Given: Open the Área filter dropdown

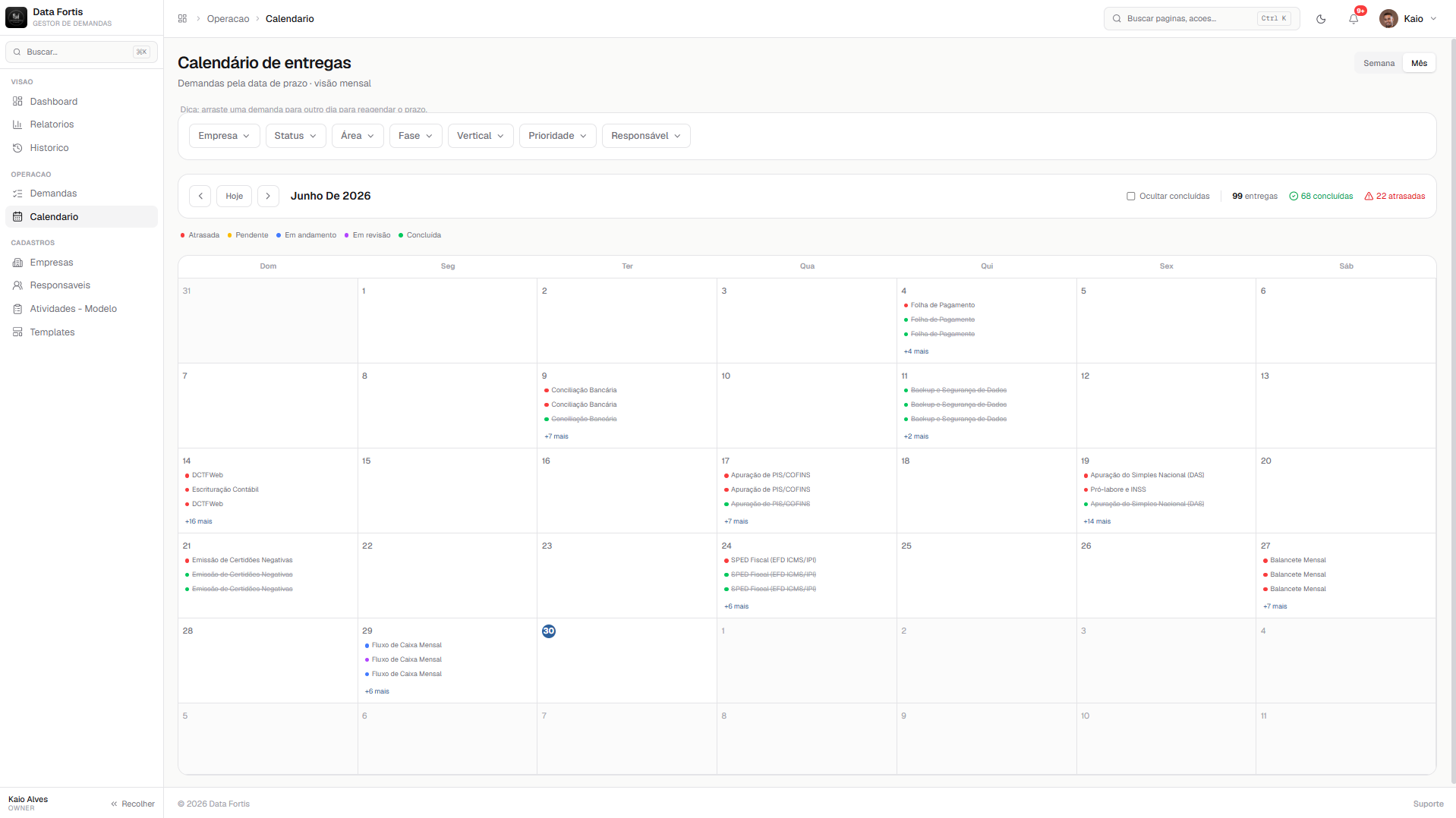Looking at the screenshot, I should pos(358,136).
